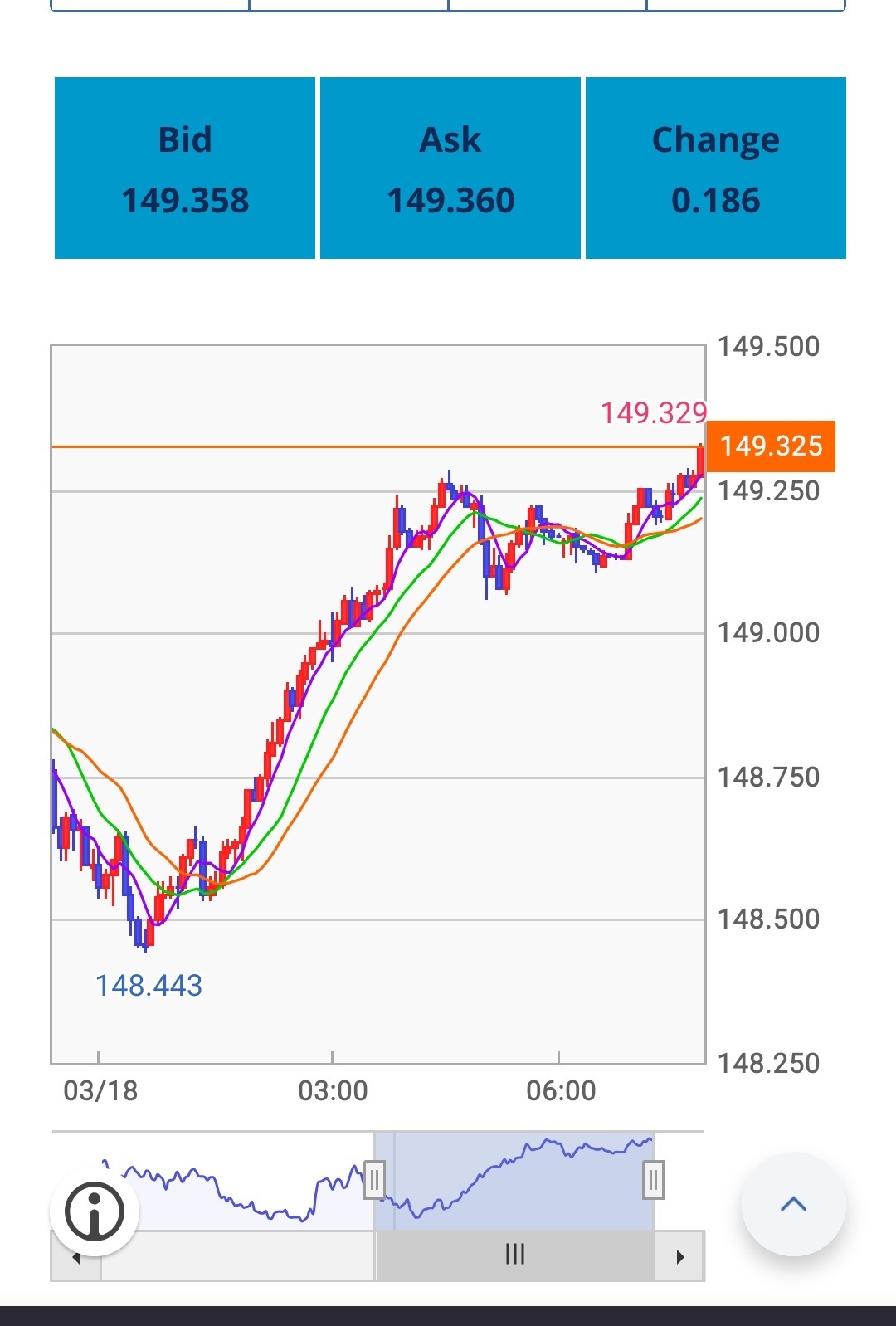896x1326 pixels.
Task: Click the 149.500 axis label
Action: (x=768, y=346)
